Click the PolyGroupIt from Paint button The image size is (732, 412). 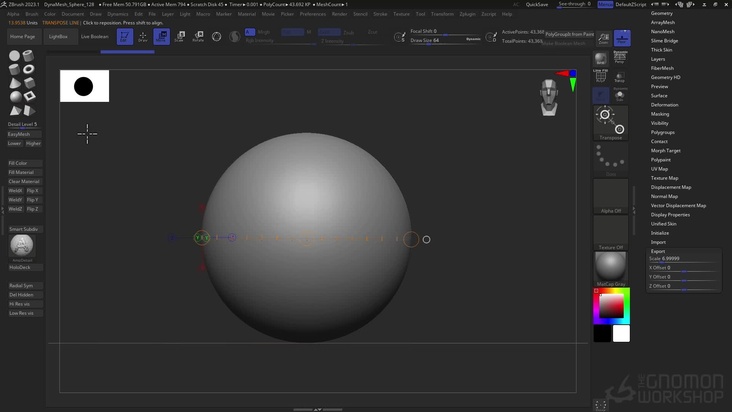570,34
